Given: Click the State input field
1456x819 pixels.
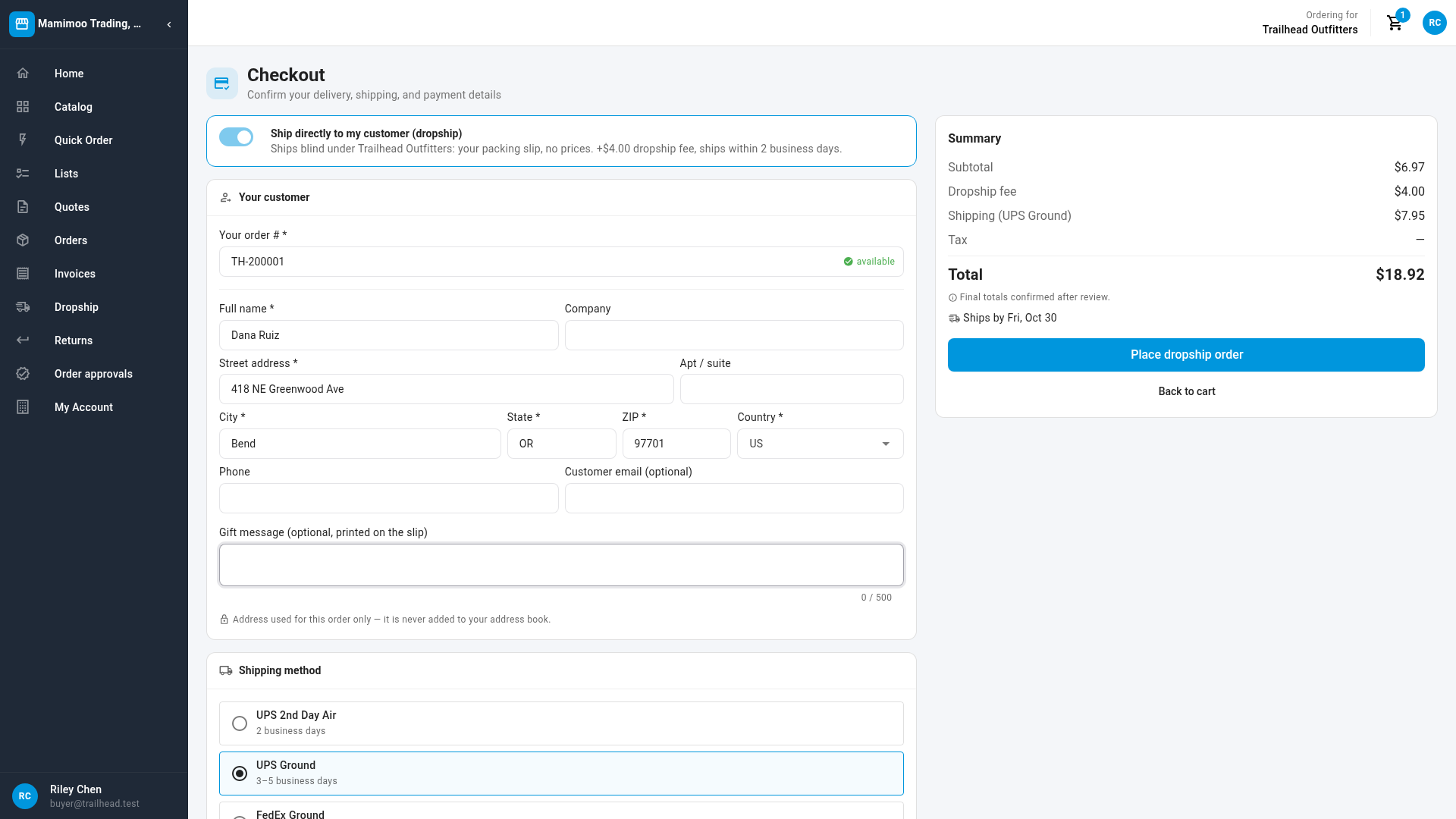Looking at the screenshot, I should 561,444.
